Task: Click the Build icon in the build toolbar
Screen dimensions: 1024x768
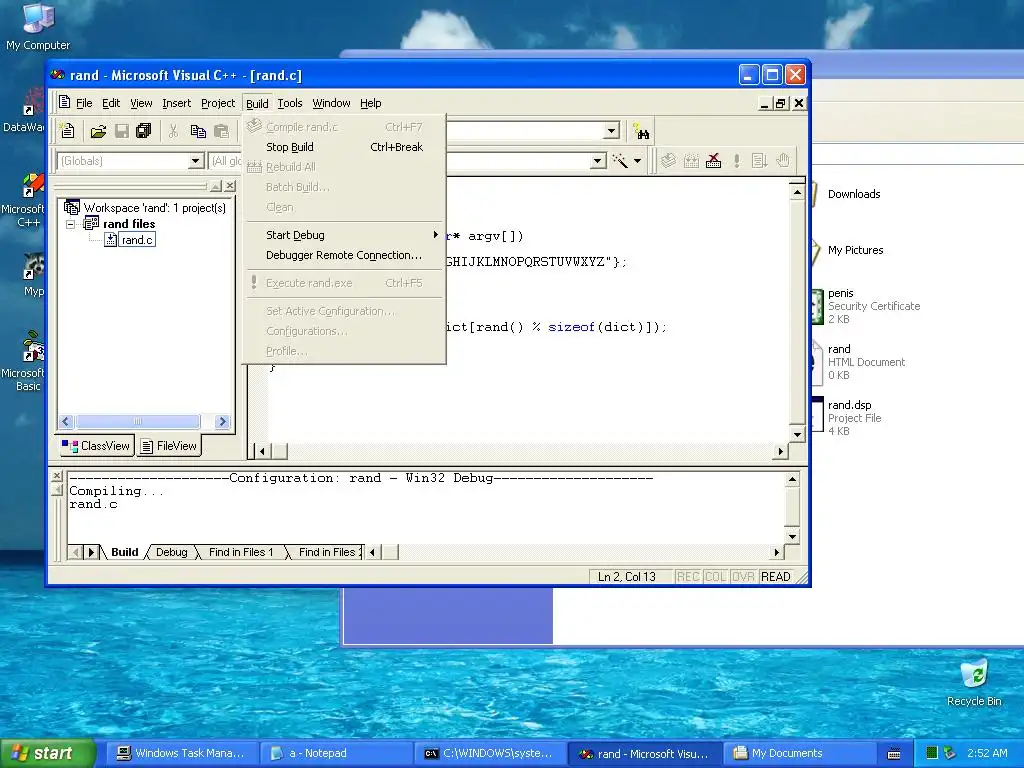Action: 691,161
